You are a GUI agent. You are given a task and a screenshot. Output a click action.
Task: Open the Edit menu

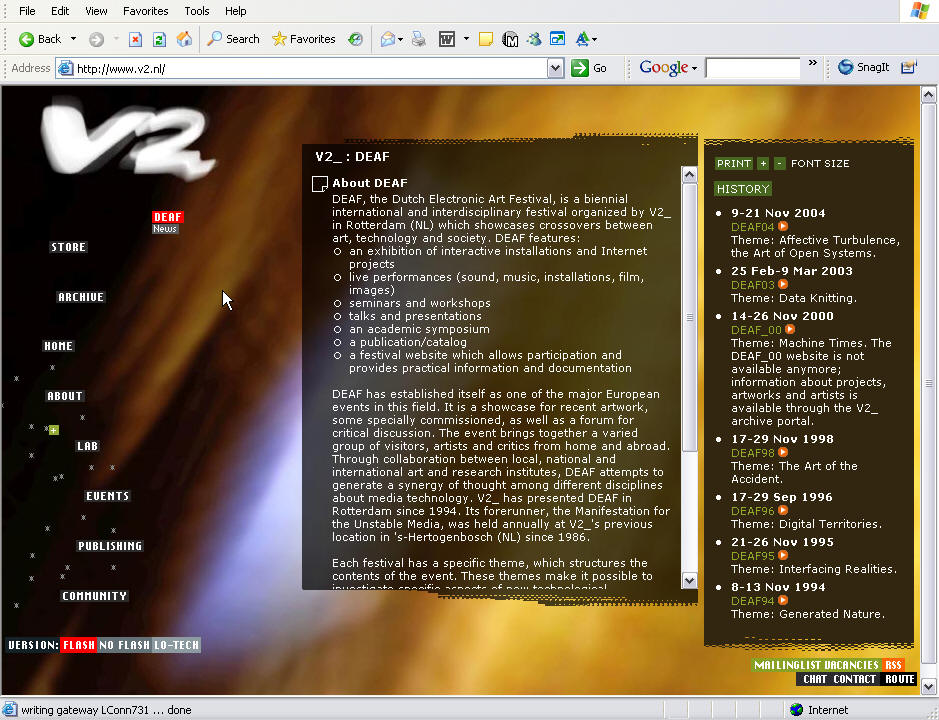(x=60, y=11)
